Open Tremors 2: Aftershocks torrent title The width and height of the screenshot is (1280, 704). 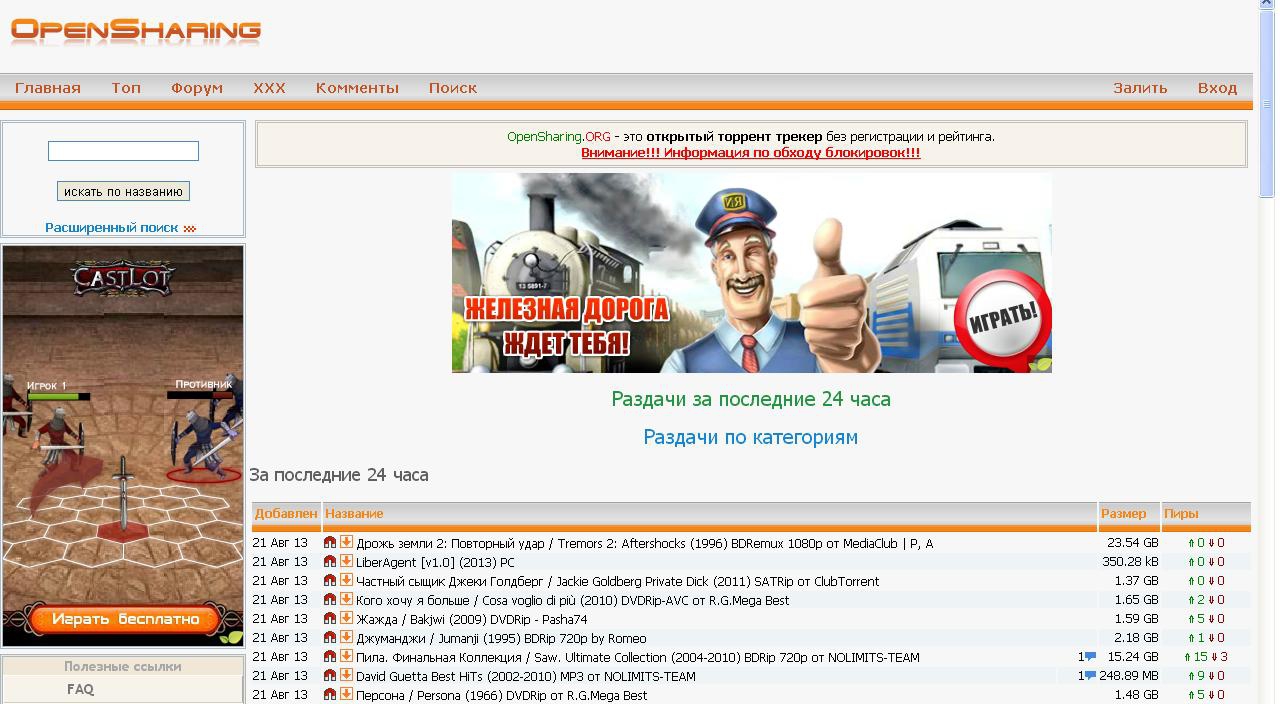pyautogui.click(x=645, y=543)
